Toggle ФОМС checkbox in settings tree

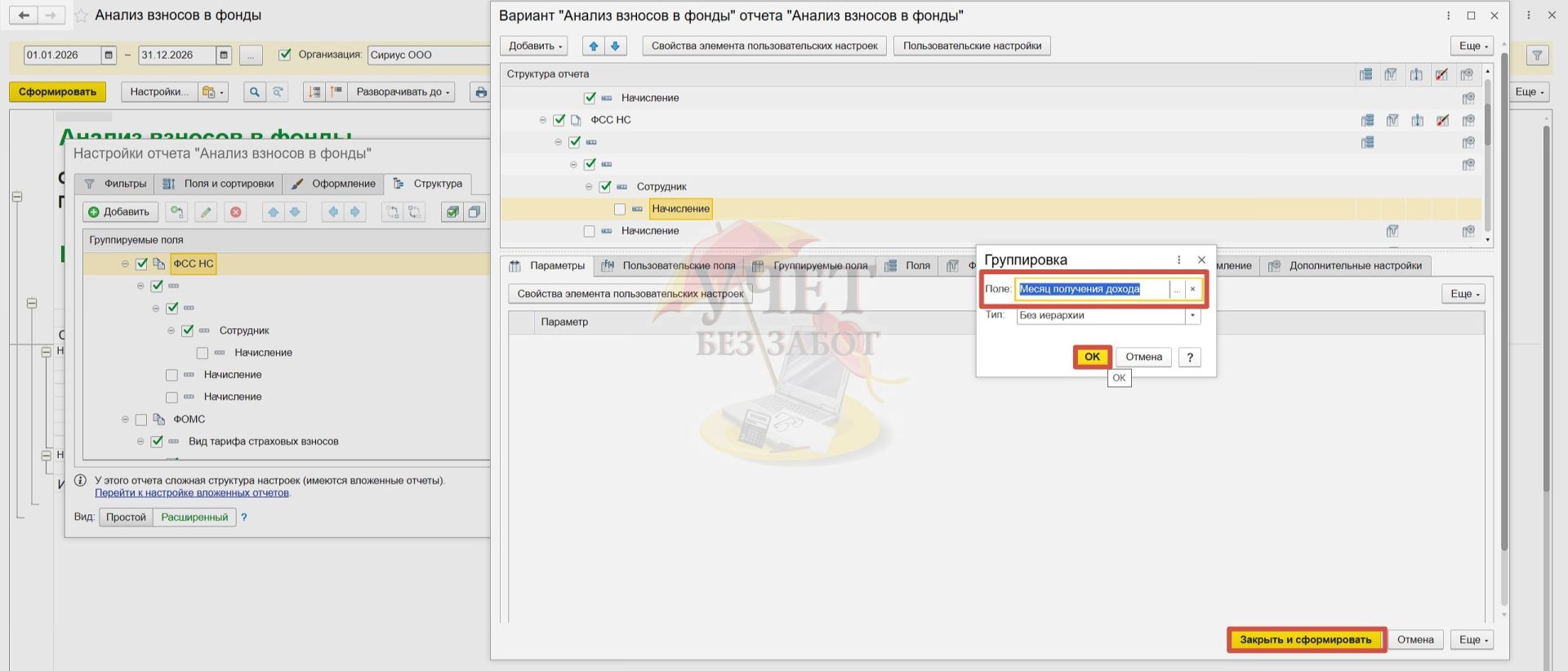(x=141, y=420)
